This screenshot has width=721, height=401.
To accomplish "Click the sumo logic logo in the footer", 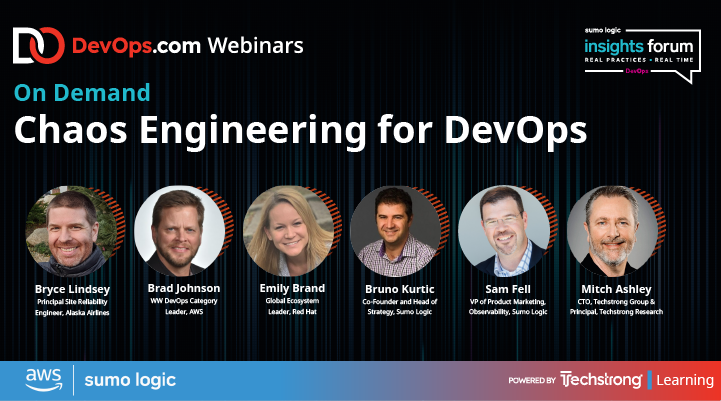I will pos(130,380).
